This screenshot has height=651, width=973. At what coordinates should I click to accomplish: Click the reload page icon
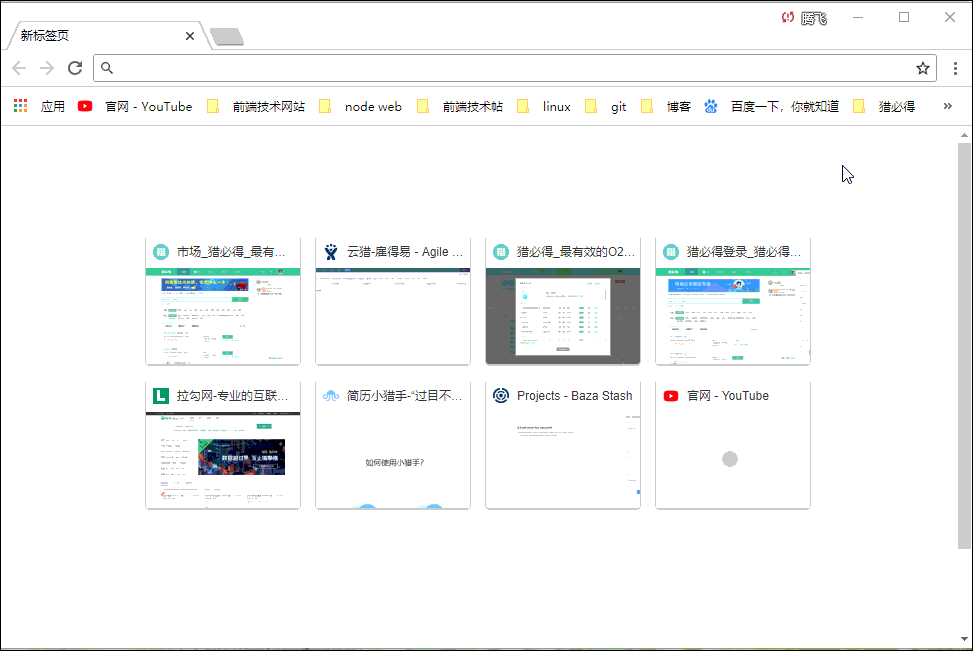click(x=74, y=68)
